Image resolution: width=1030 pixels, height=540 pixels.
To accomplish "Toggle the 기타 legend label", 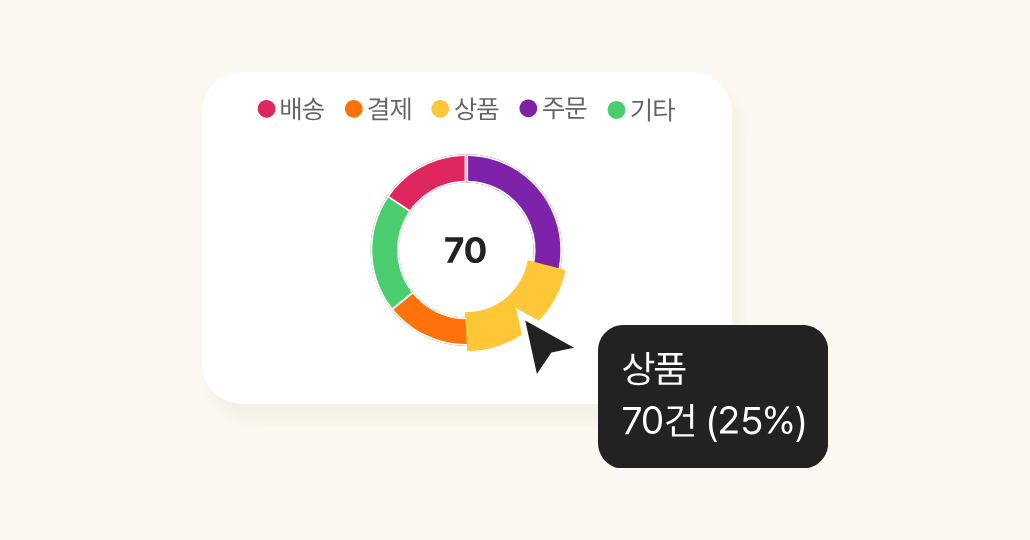I will (x=652, y=110).
